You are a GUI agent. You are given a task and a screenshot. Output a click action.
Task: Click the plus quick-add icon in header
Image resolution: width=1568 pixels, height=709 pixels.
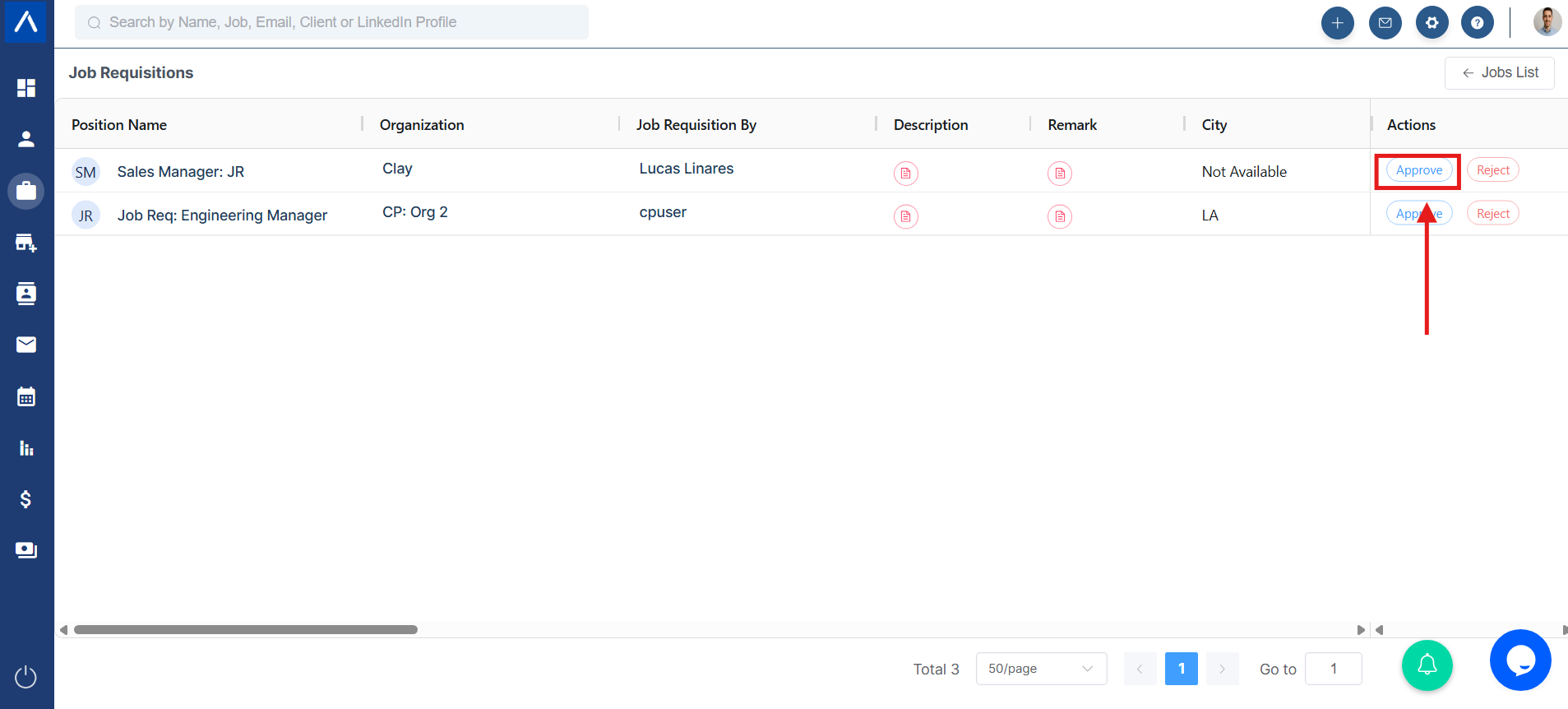pyautogui.click(x=1337, y=23)
